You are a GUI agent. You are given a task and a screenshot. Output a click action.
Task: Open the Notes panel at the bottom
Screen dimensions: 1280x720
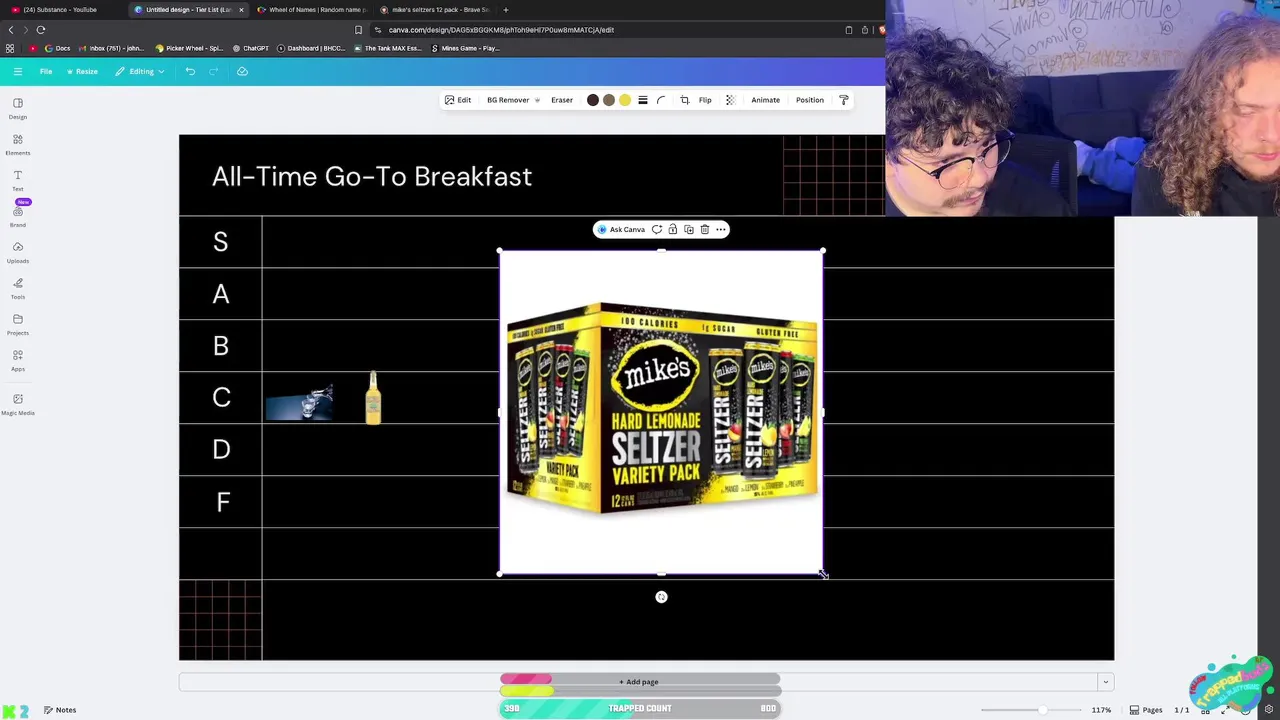point(60,710)
